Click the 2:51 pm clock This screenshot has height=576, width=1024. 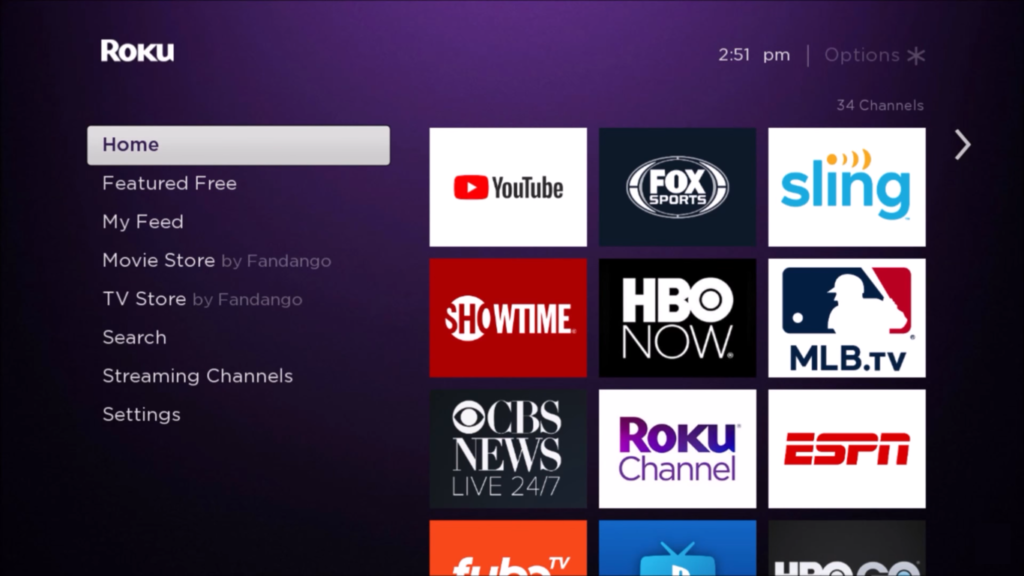[x=754, y=55]
